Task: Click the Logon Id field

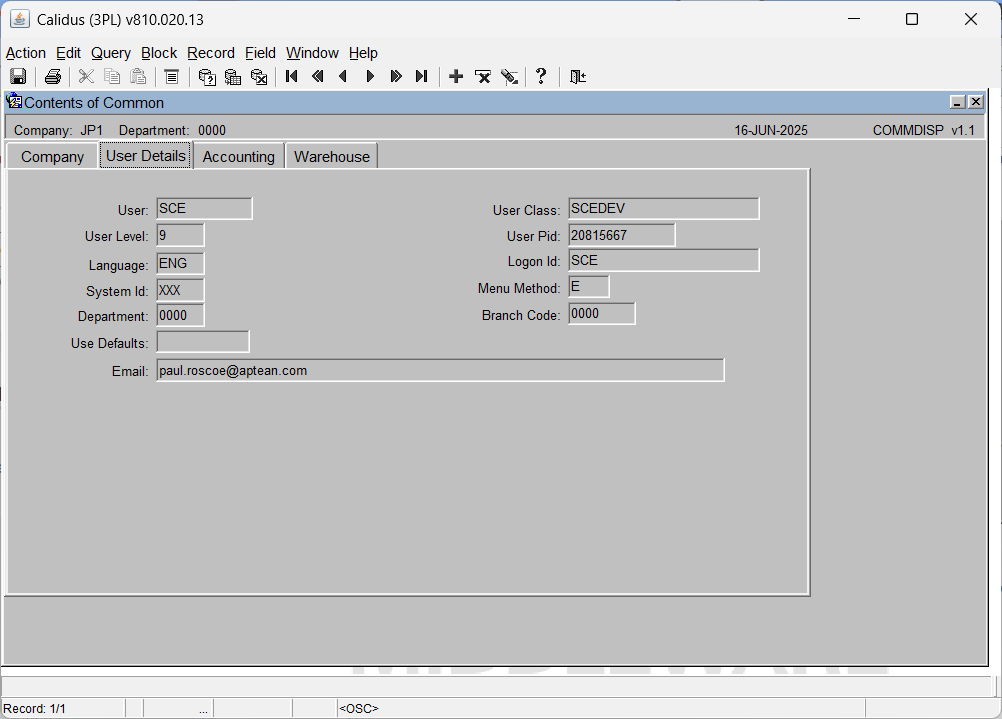Action: click(x=664, y=261)
